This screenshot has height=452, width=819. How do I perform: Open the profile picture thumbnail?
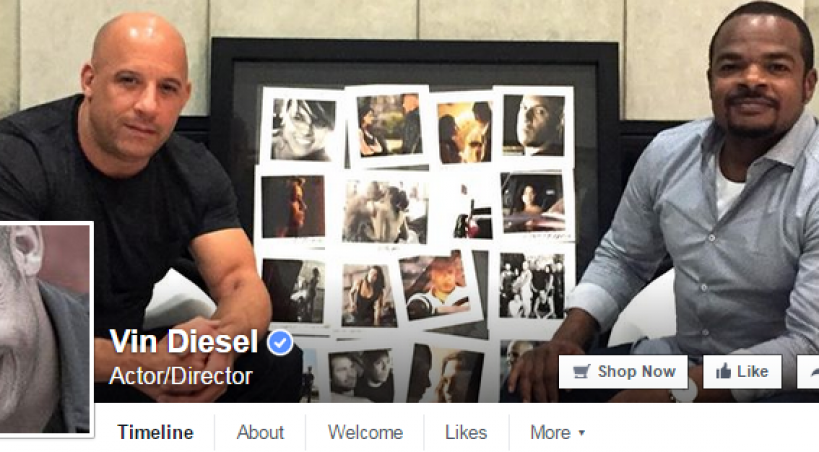tap(46, 328)
